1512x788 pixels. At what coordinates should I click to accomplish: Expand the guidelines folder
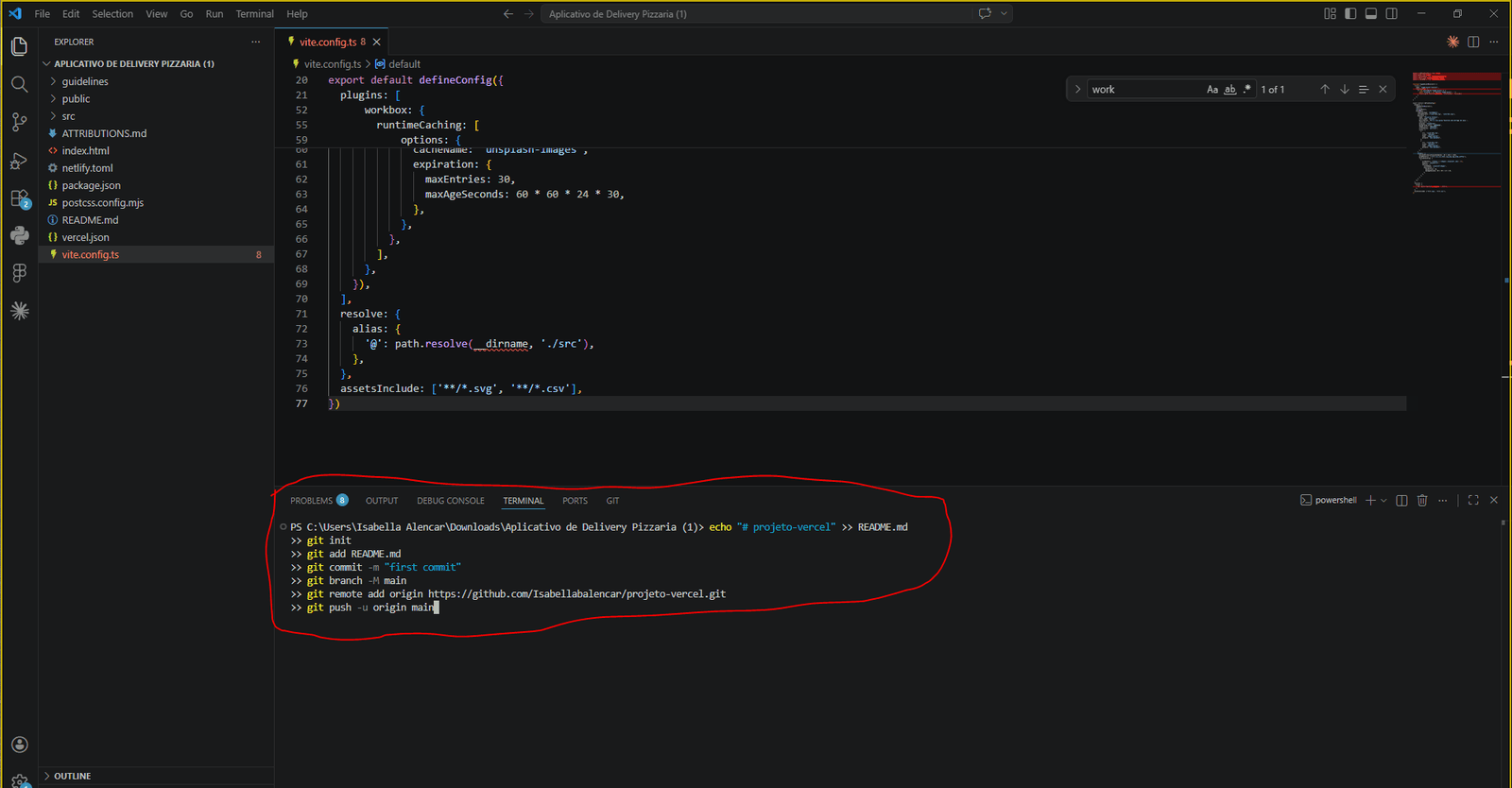click(85, 82)
